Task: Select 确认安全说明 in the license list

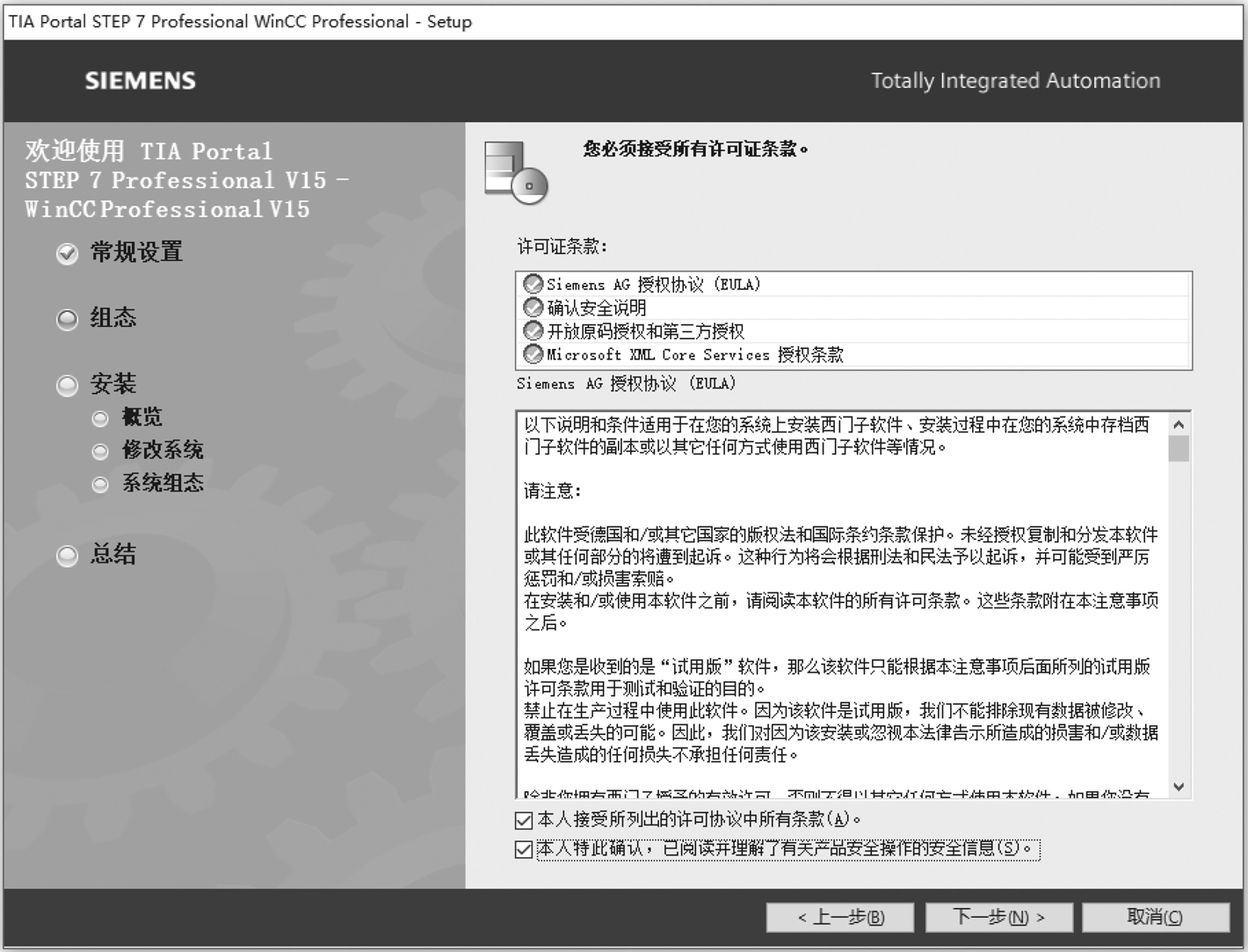Action: [853, 308]
